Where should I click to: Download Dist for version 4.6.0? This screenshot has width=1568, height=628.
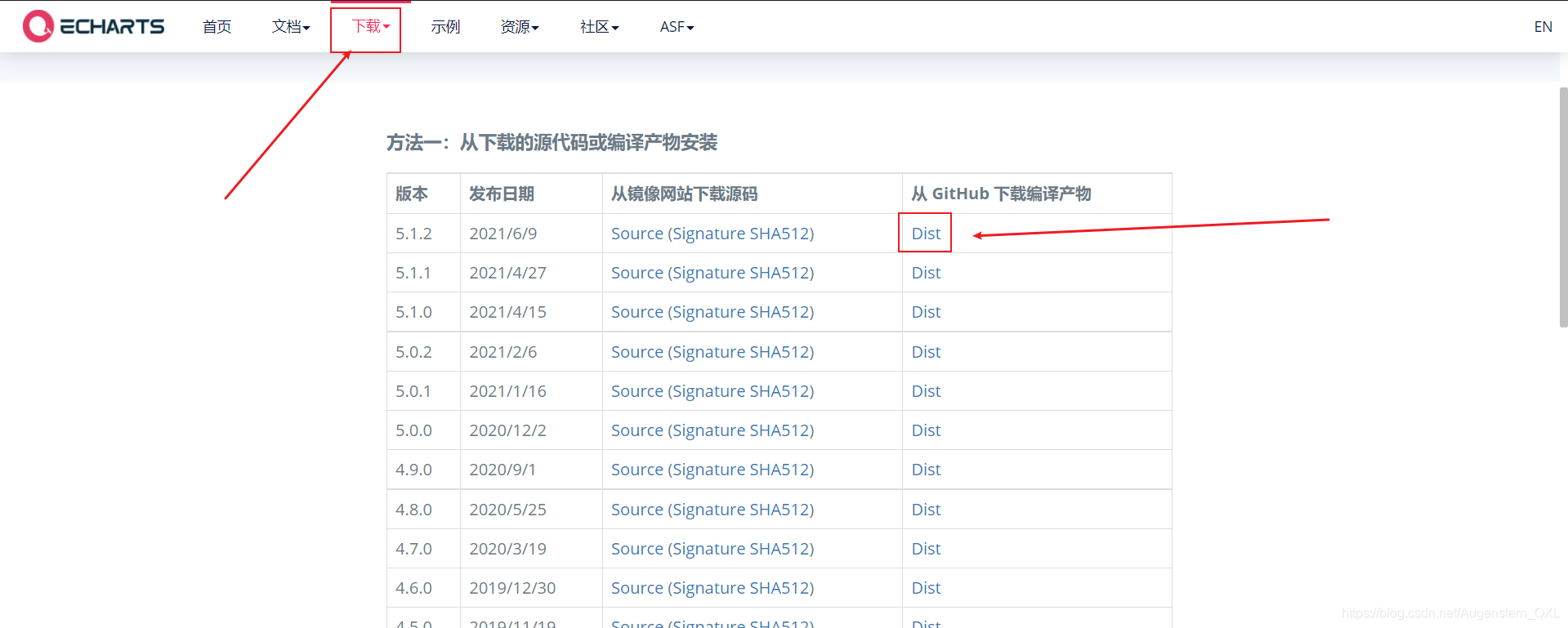click(x=926, y=588)
